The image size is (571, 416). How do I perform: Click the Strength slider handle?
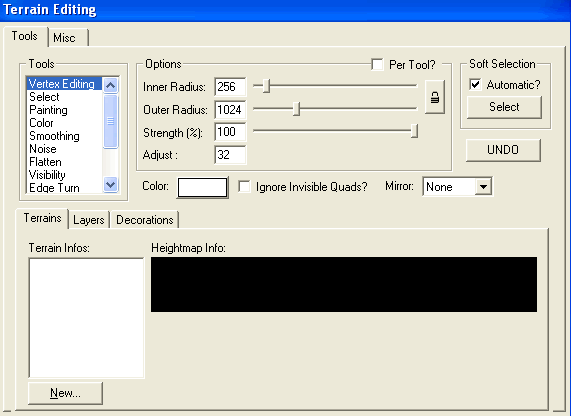[x=414, y=131]
